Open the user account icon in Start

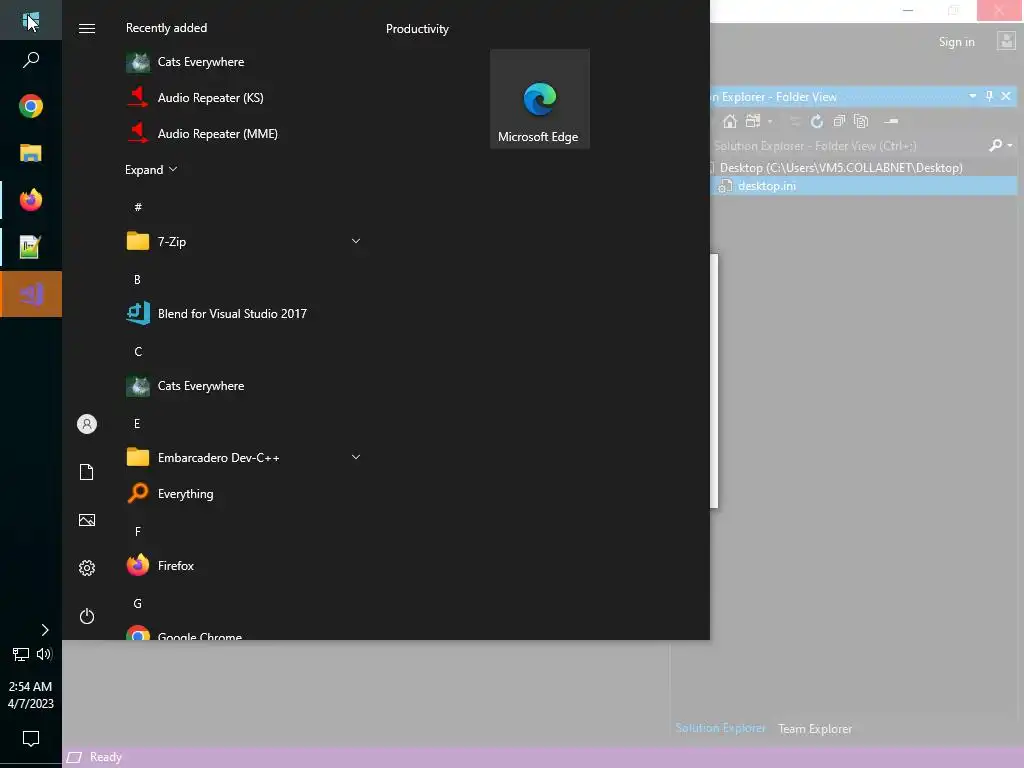coord(87,424)
